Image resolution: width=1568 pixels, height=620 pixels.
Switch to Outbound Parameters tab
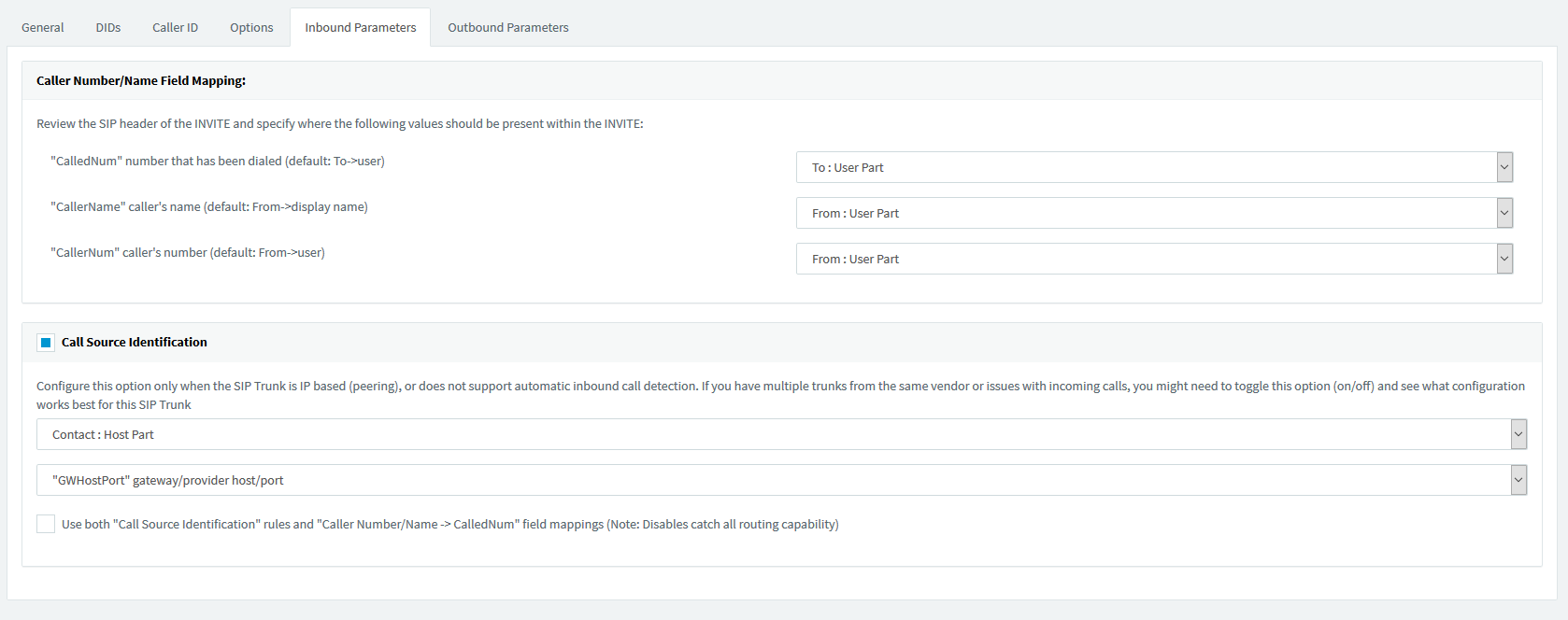point(508,27)
